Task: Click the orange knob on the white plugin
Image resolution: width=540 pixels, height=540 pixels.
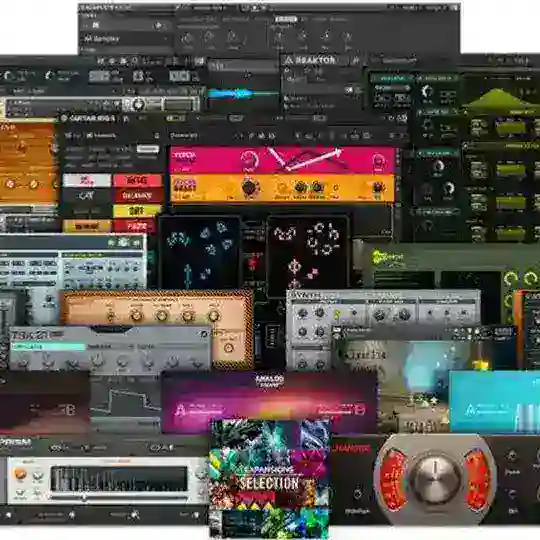Action: pyautogui.click(x=20, y=475)
